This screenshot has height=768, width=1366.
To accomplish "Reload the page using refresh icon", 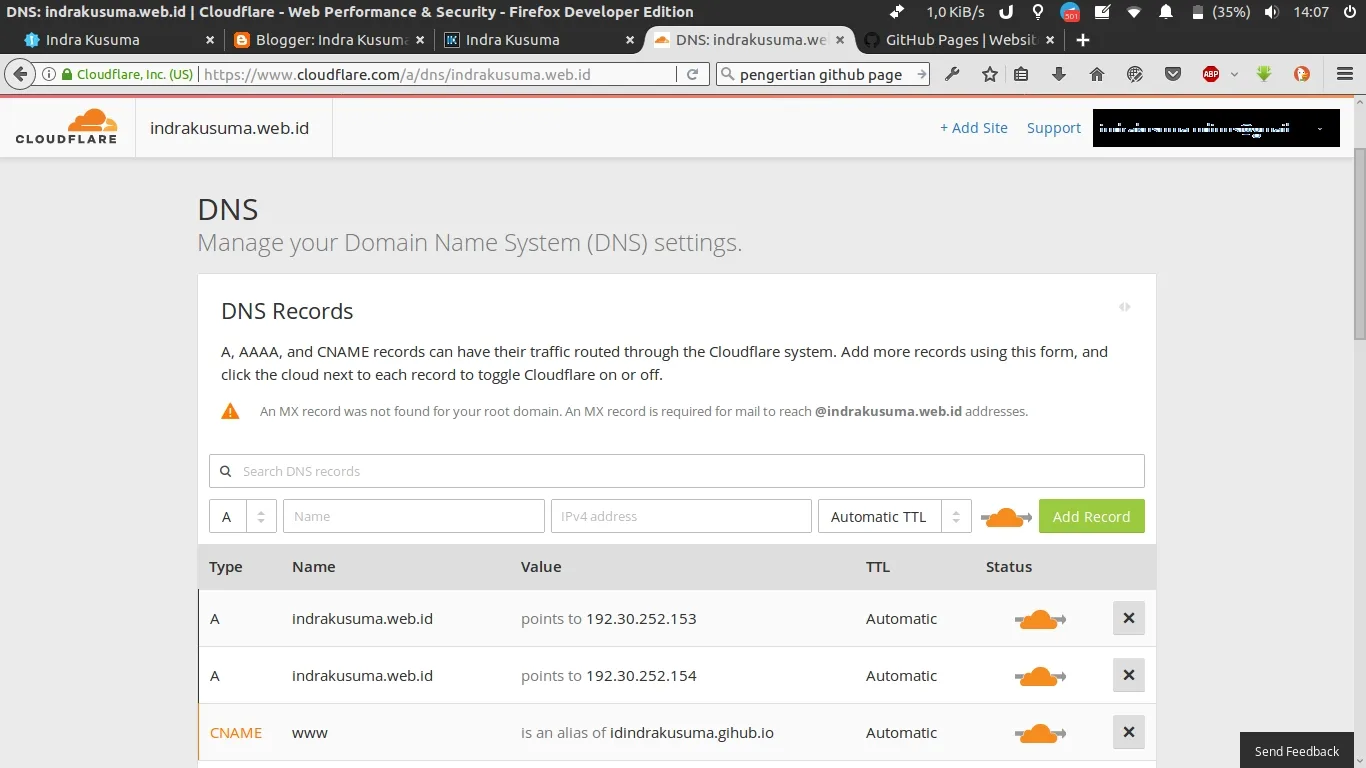I will coord(692,74).
